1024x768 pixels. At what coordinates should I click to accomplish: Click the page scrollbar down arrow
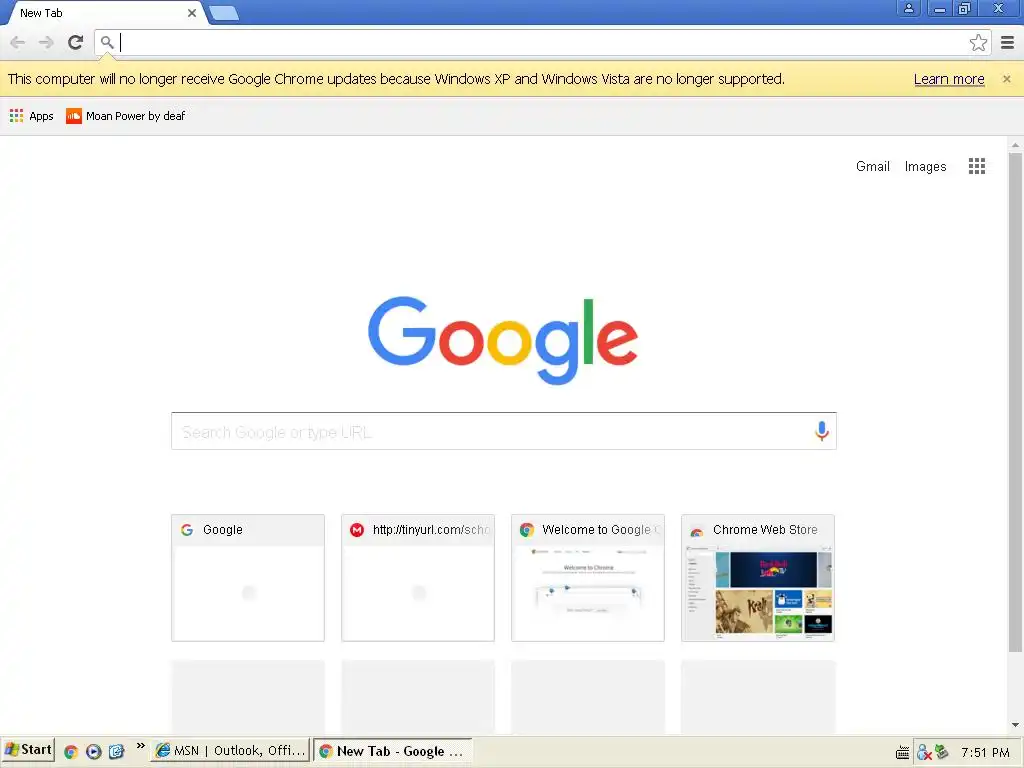tap(1015, 725)
